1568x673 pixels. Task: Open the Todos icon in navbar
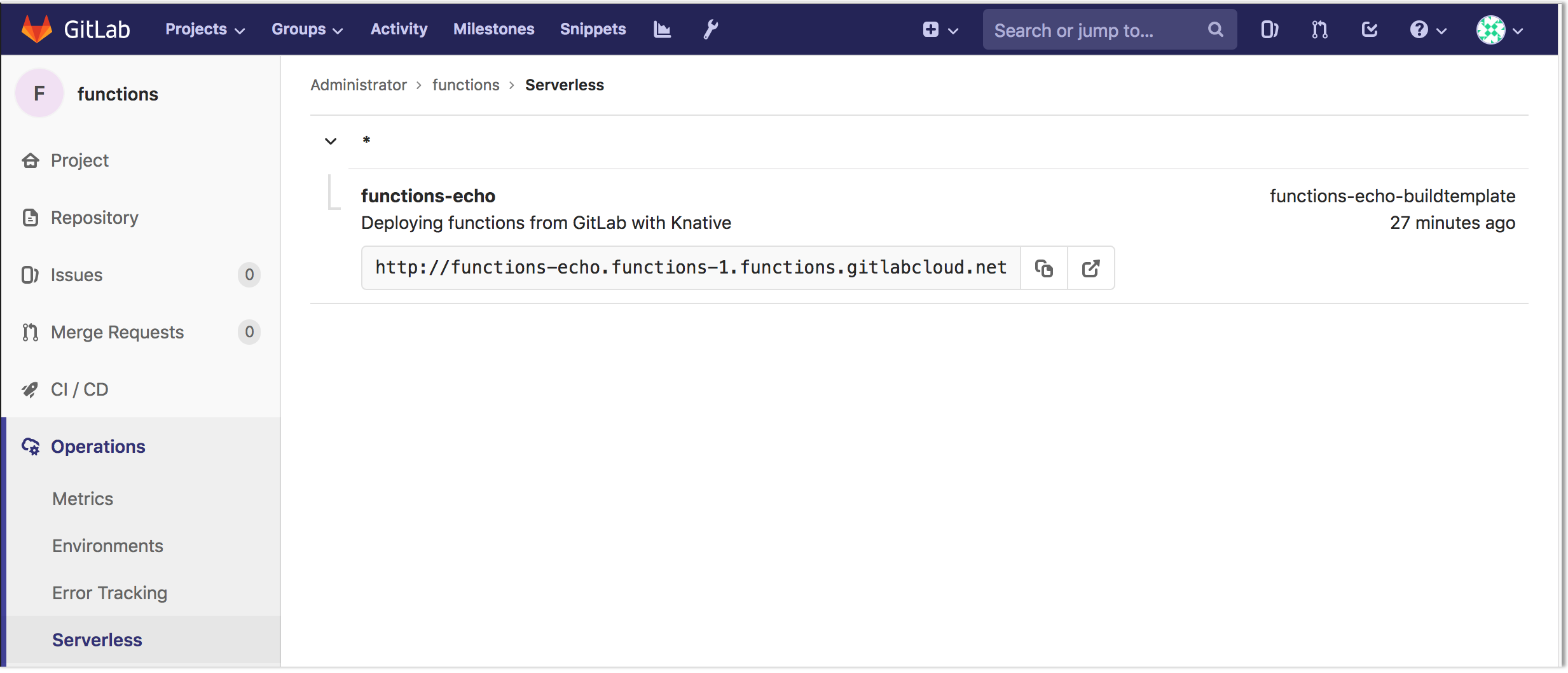(1368, 29)
